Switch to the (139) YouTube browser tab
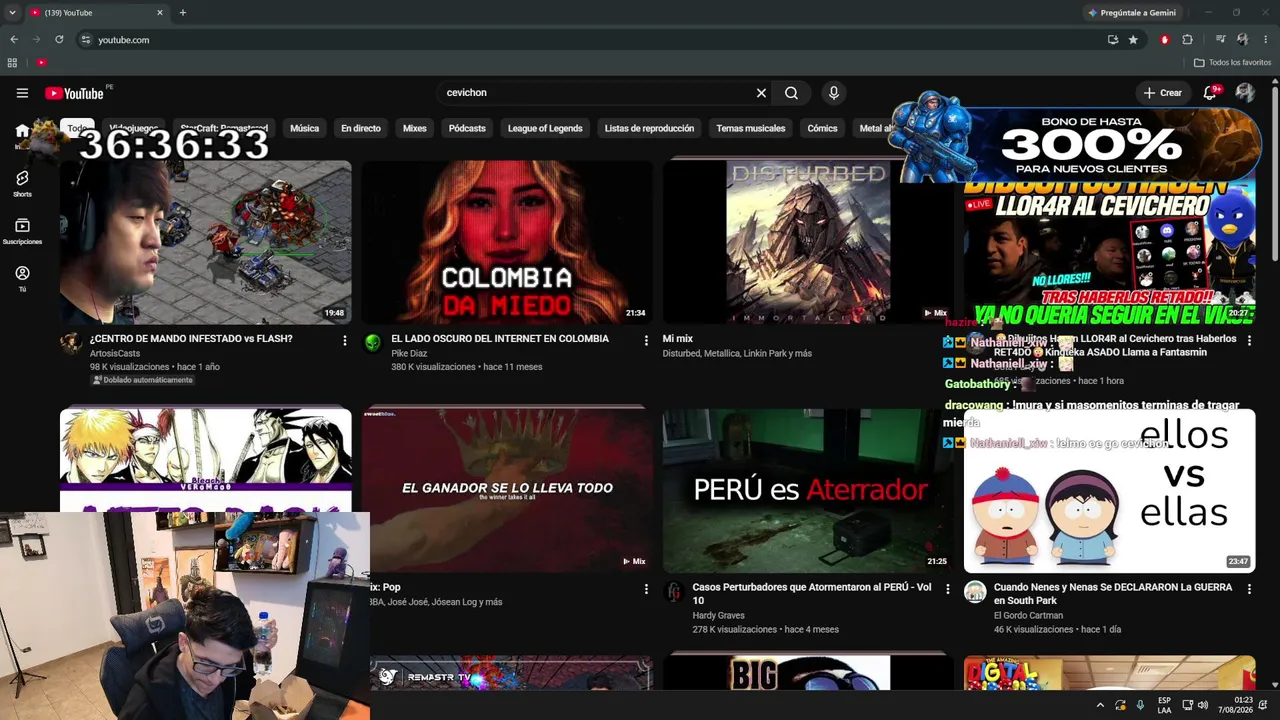 (x=95, y=13)
